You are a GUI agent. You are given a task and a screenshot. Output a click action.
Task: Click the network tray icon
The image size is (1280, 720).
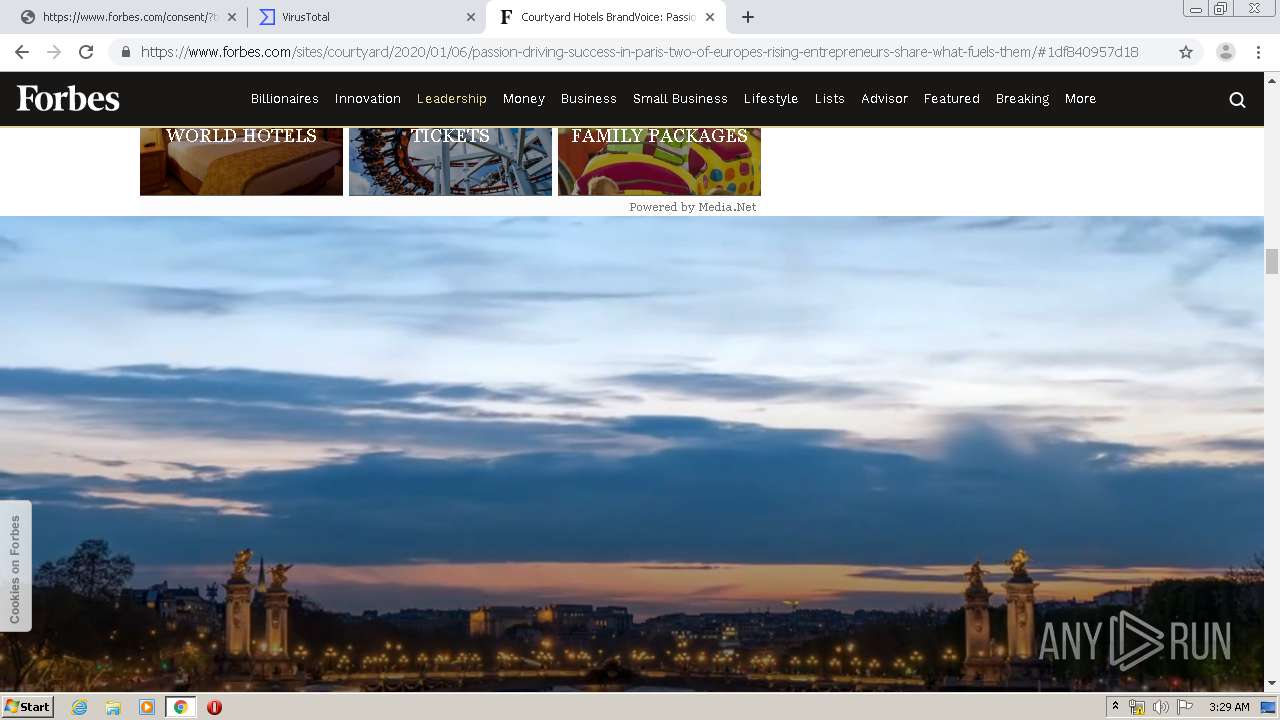[x=1137, y=707]
